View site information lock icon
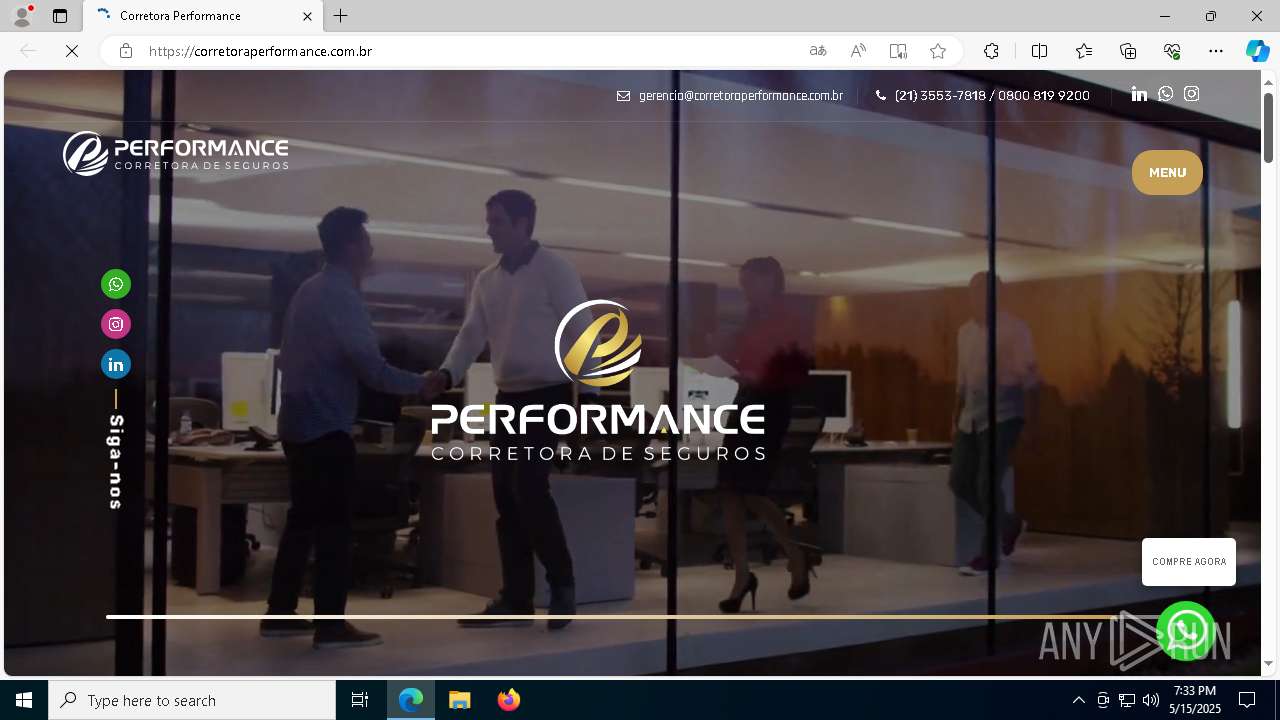Viewport: 1280px width, 720px height. pos(126,51)
